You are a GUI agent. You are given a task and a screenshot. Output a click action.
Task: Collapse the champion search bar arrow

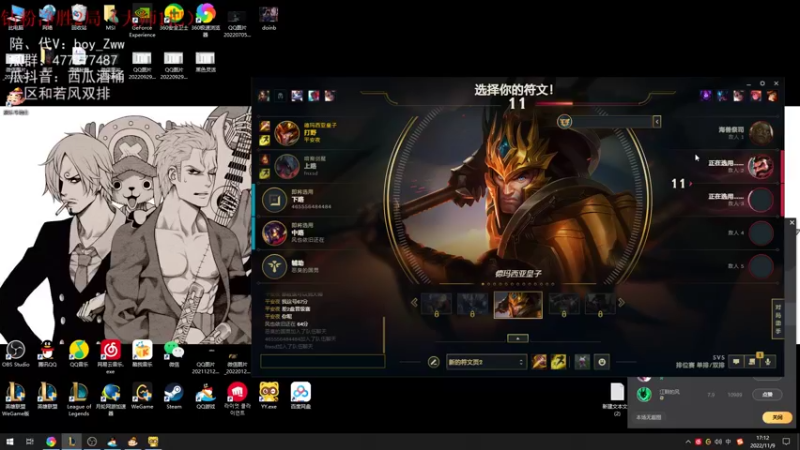pos(657,121)
